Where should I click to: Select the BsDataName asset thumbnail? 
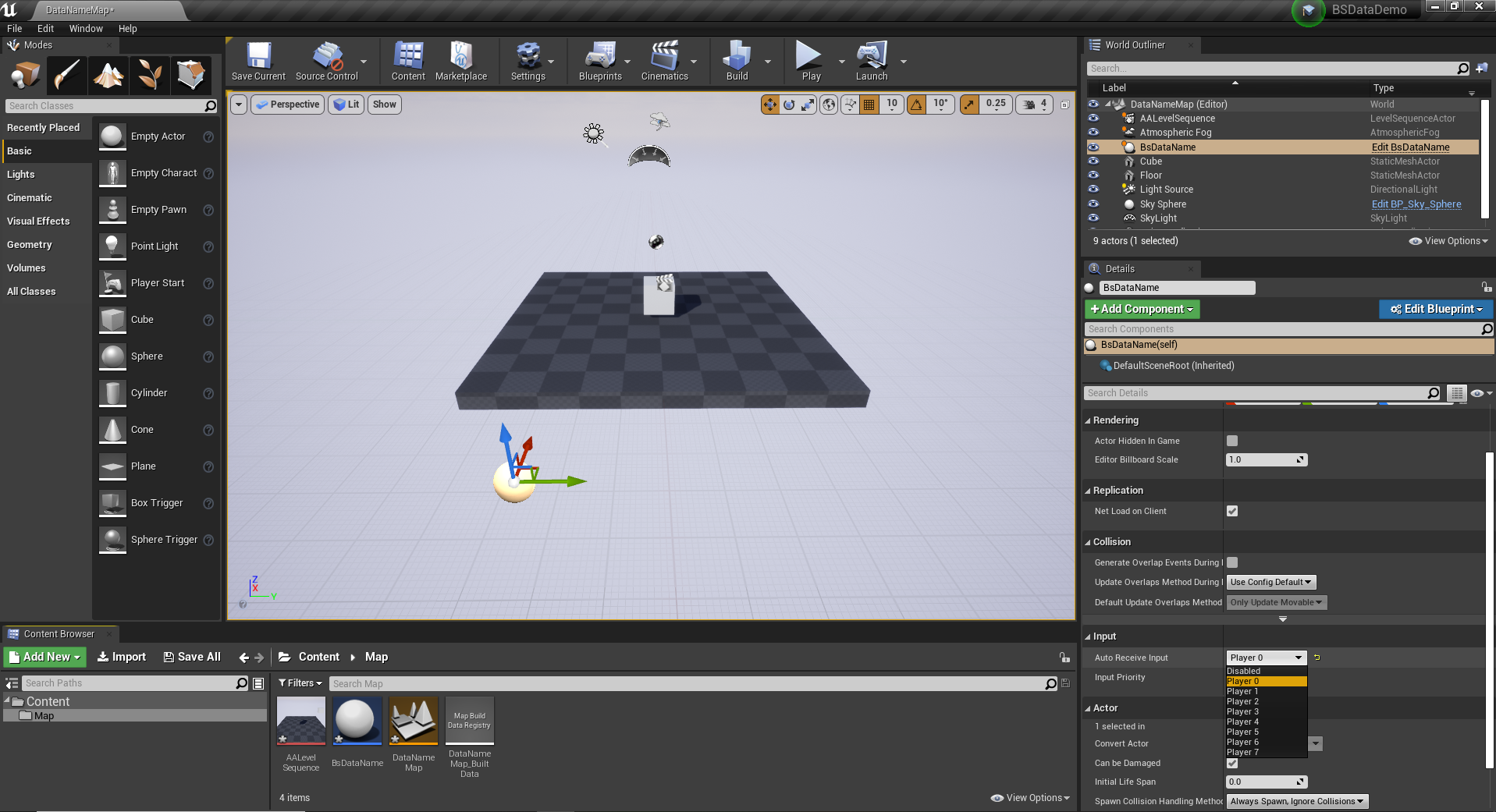pos(357,721)
